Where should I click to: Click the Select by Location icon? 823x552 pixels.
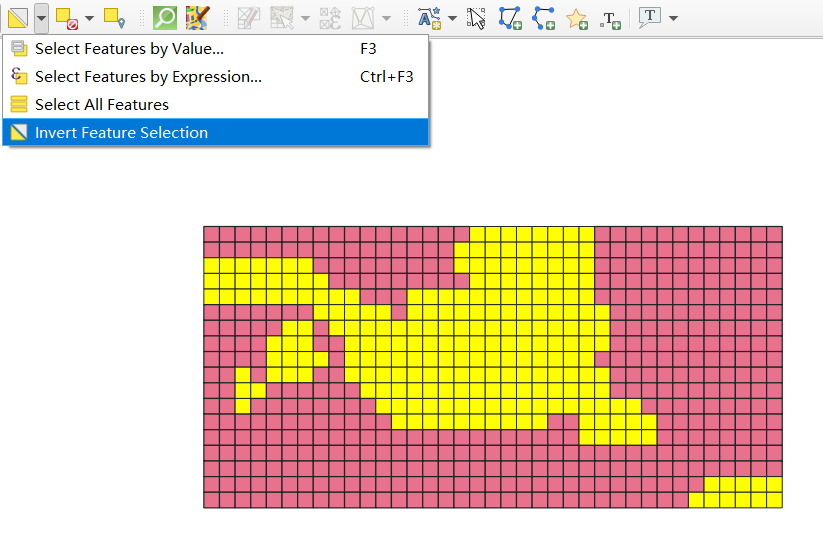click(x=114, y=18)
